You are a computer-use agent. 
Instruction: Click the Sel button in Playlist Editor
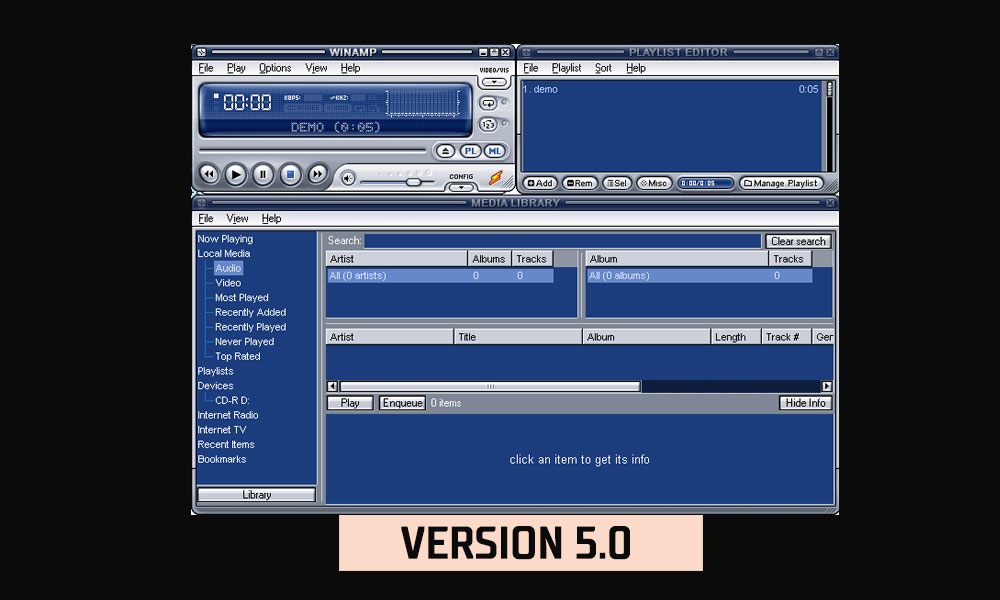click(617, 184)
